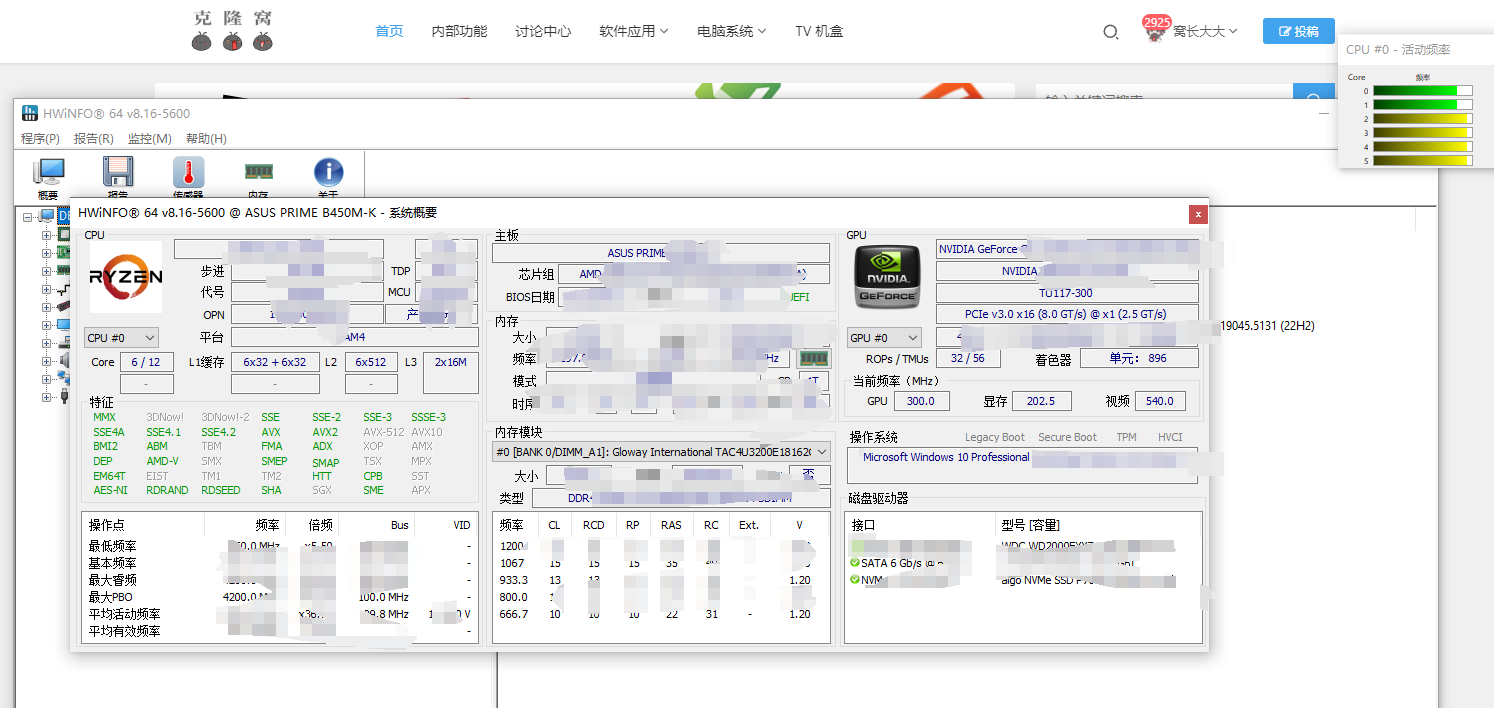Click the HVCI indicator label
The width and height of the screenshot is (1494, 708).
click(1170, 437)
